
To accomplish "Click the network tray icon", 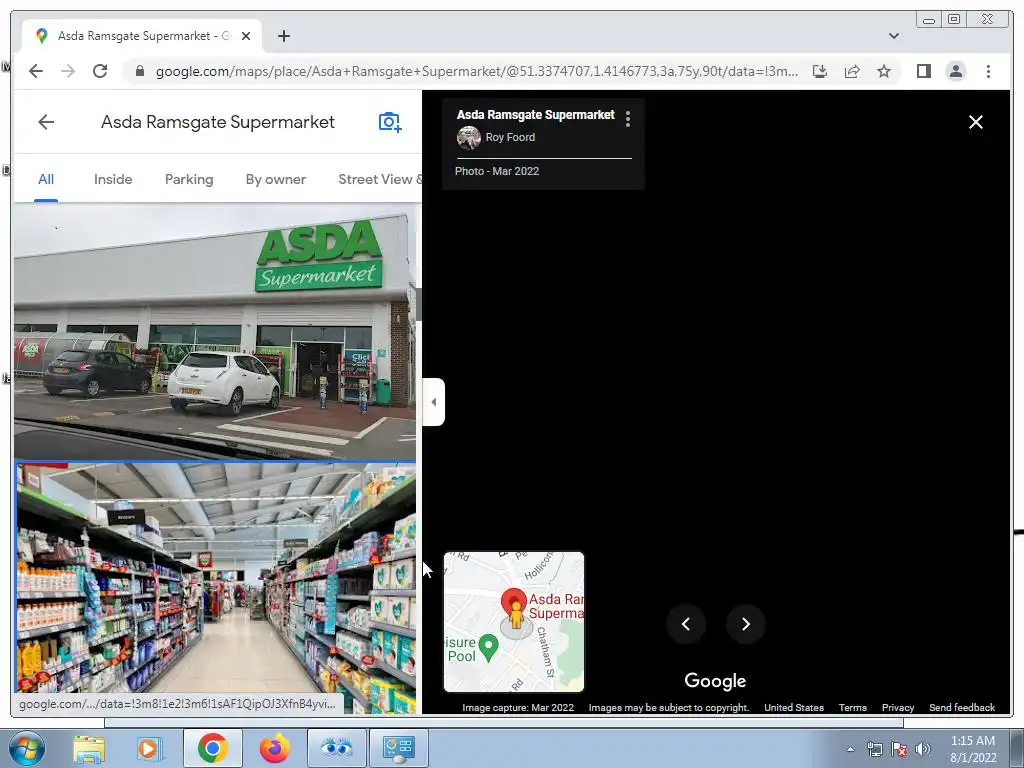I will point(874,749).
